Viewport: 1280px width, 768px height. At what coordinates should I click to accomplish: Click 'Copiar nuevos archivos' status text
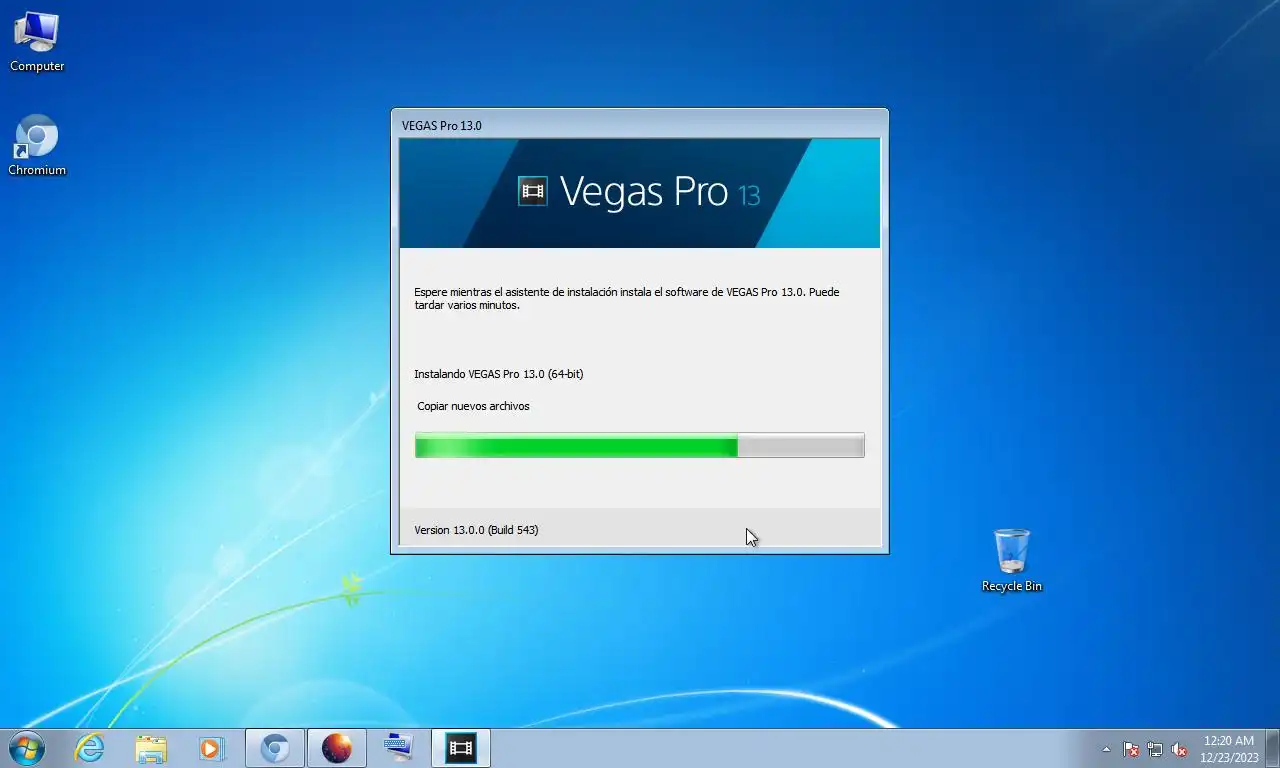tap(473, 406)
